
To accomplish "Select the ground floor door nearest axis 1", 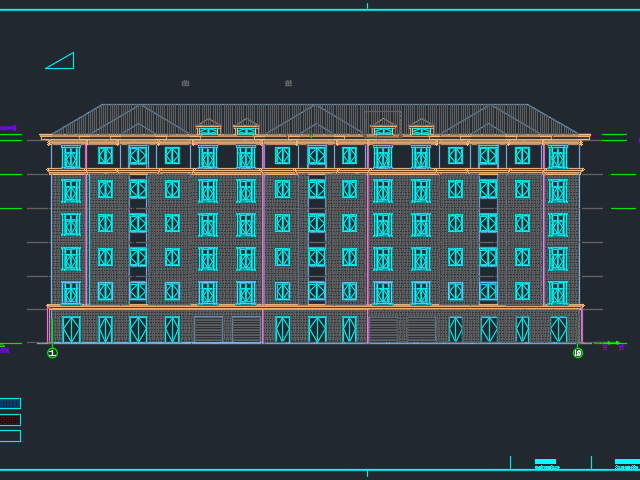I will click(x=71, y=329).
